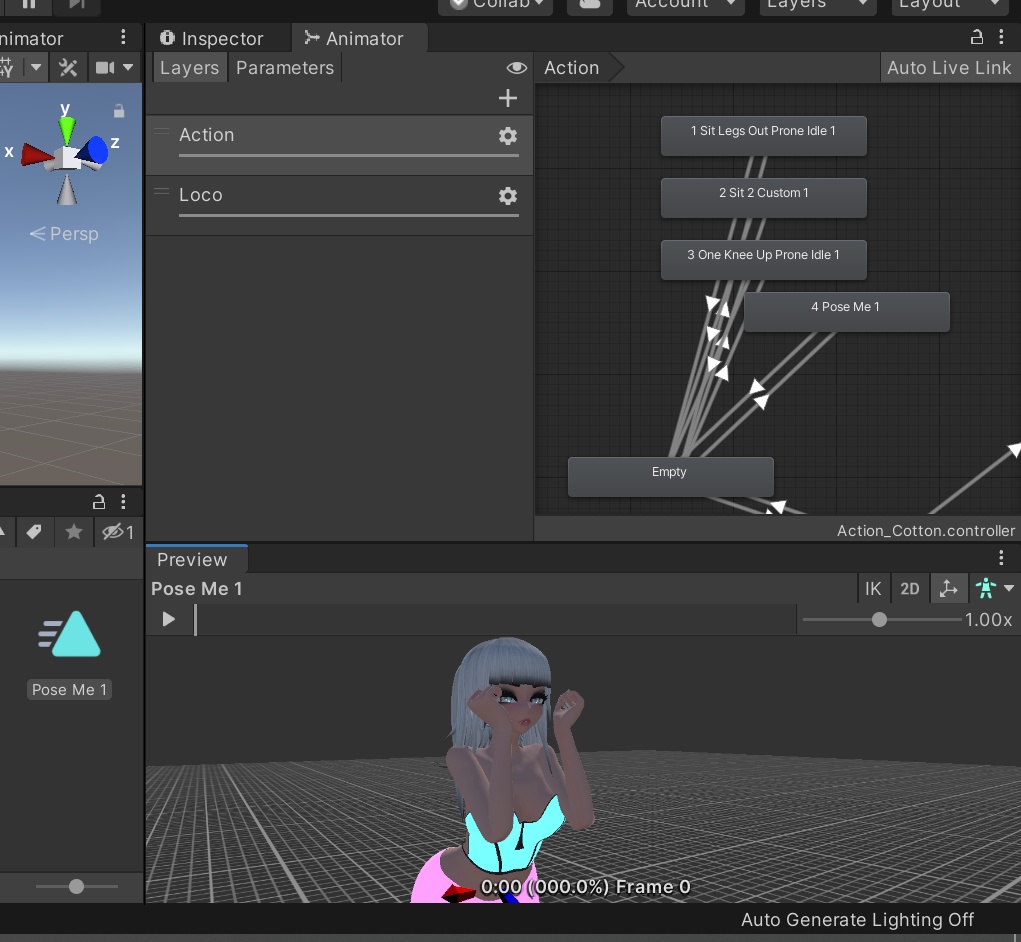Switch to the Animator tab
Screen dimensions: 1021x942
click(355, 38)
